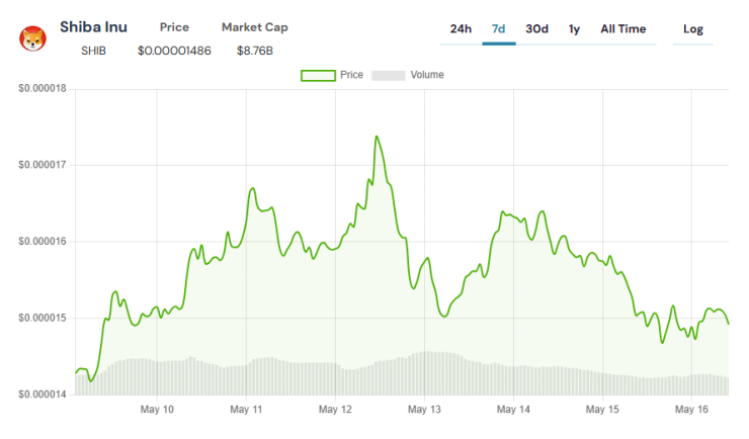The height and width of the screenshot is (439, 749).
Task: Select the 24h time range tab
Action: click(460, 29)
